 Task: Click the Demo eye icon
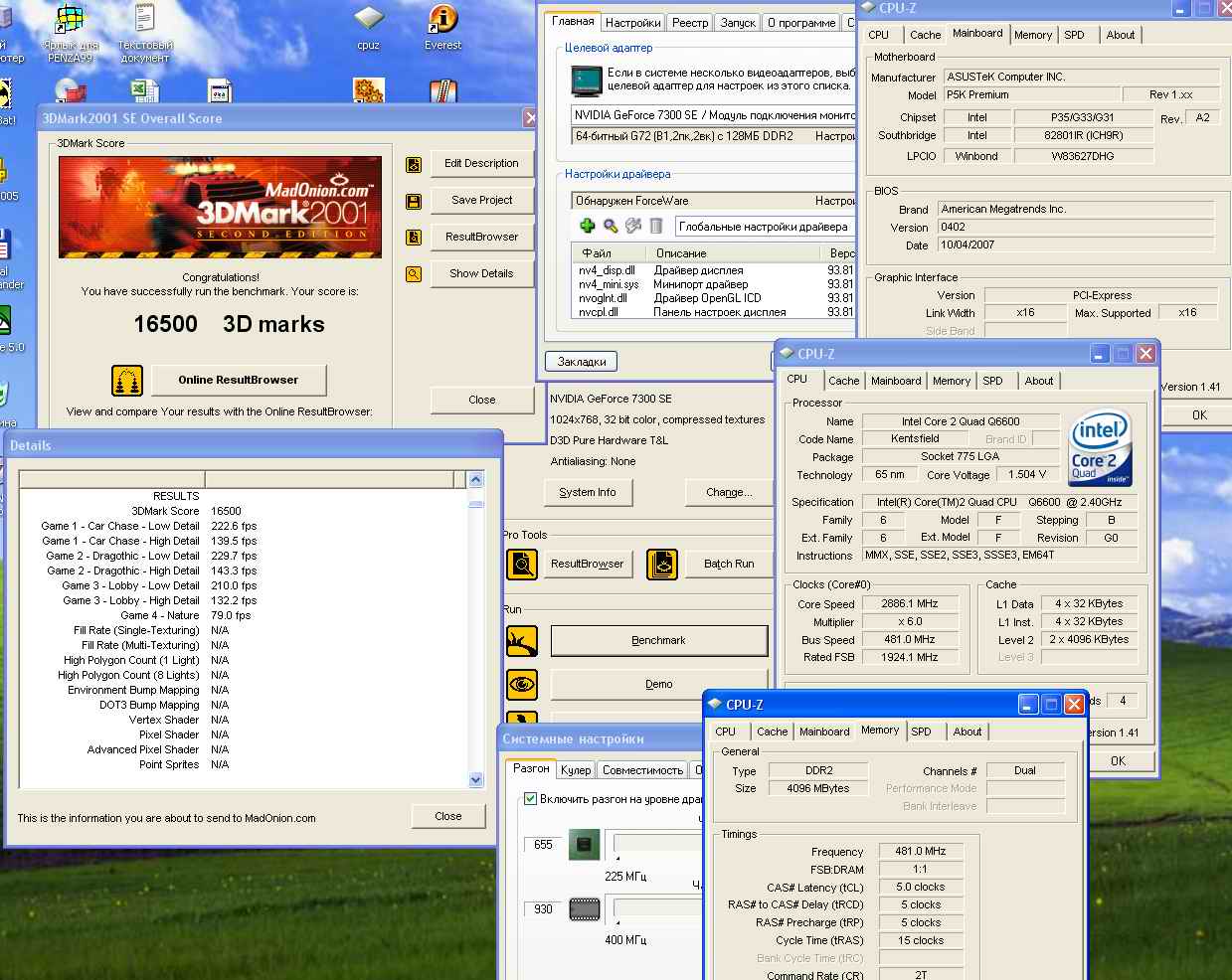tap(522, 685)
